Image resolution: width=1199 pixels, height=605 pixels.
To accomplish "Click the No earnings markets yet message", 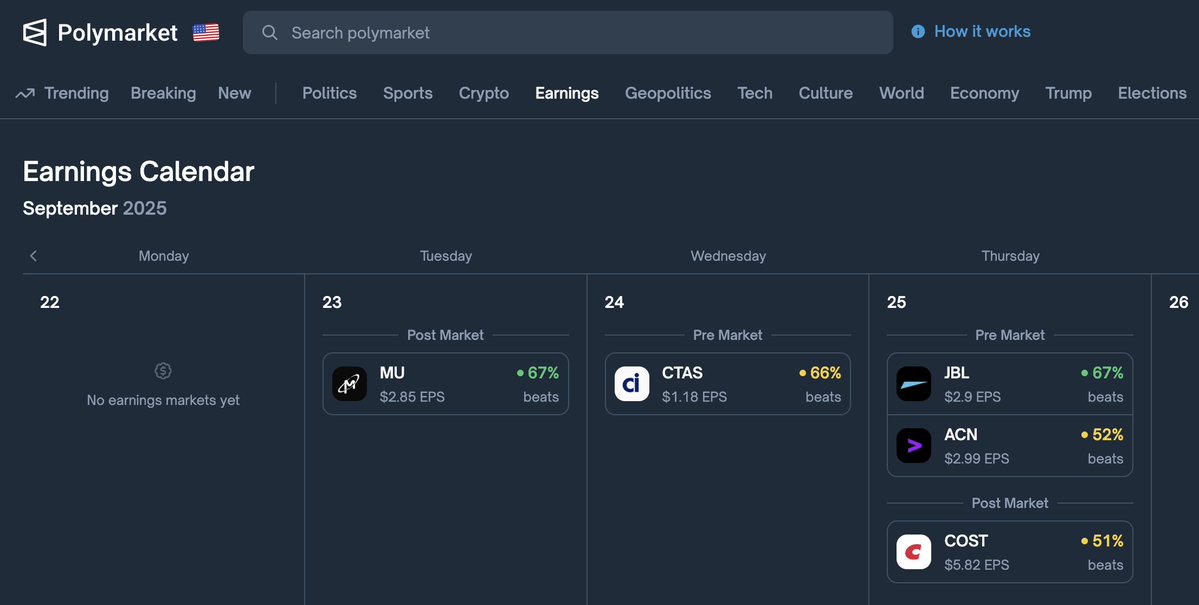I will (163, 400).
